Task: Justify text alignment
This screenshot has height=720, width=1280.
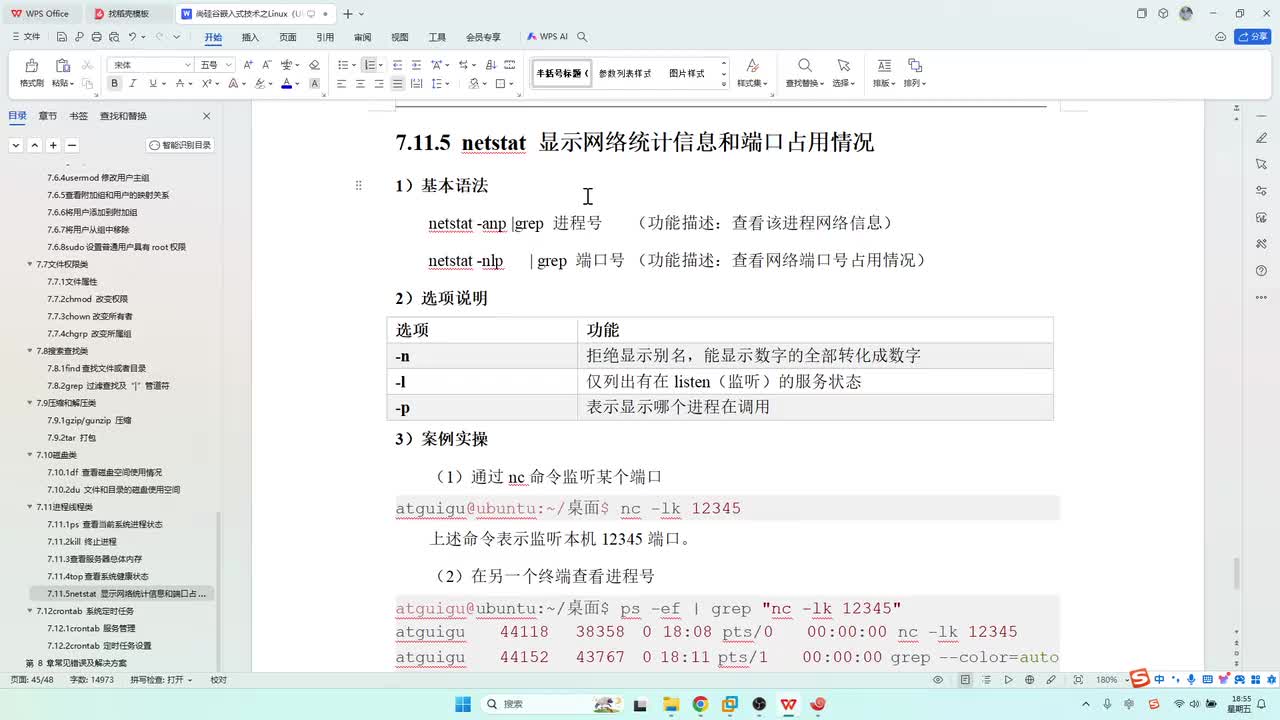Action: (x=398, y=84)
